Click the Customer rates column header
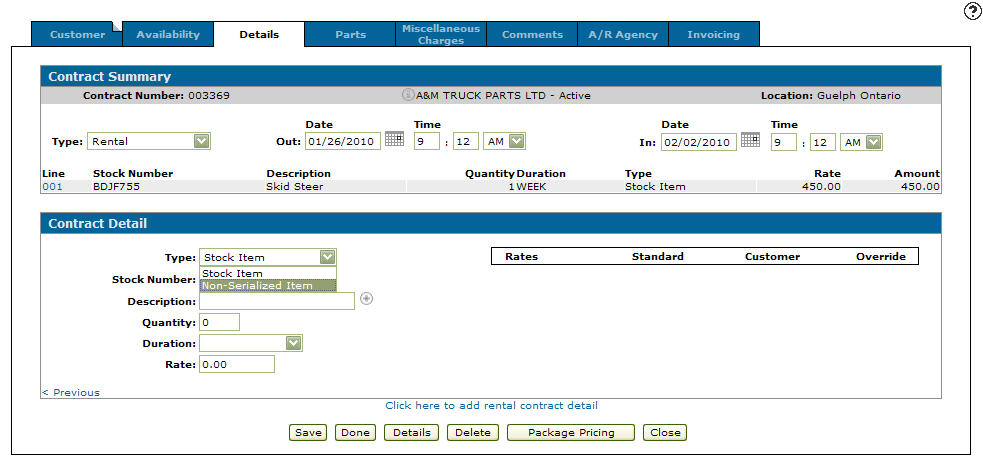983x472 pixels. 772,256
